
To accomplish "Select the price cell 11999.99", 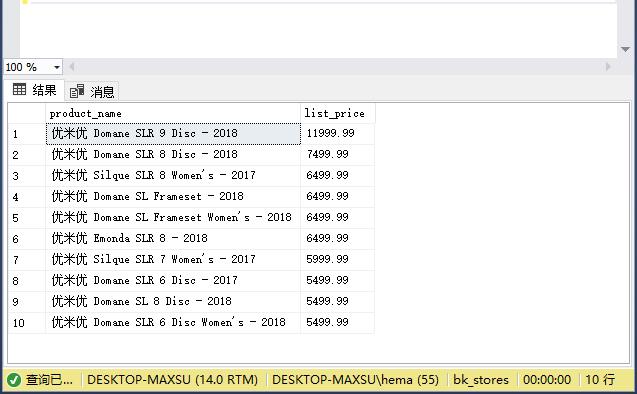I will (337, 134).
